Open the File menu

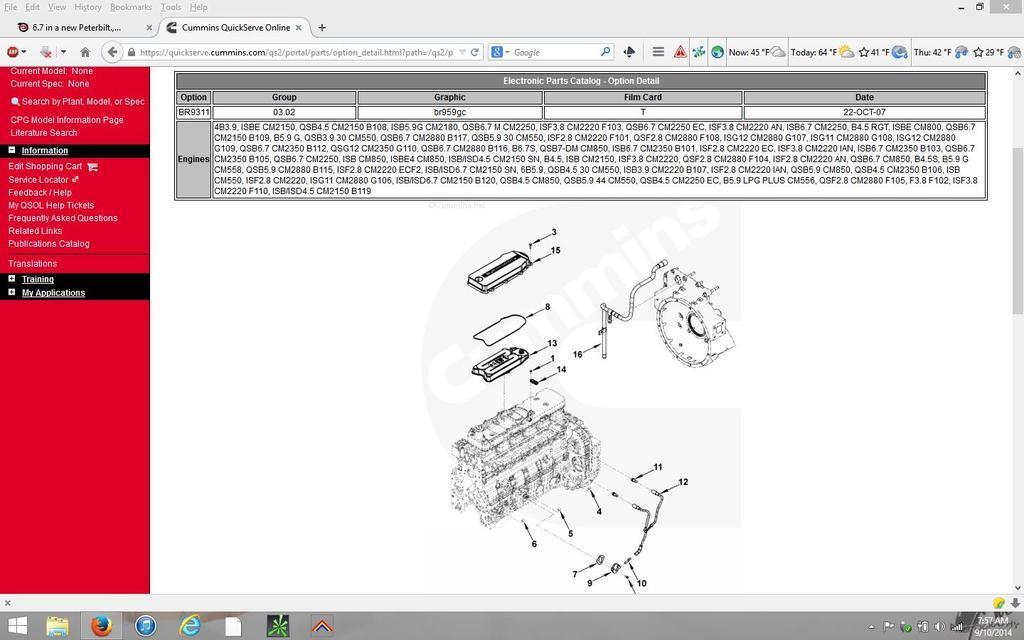10,7
